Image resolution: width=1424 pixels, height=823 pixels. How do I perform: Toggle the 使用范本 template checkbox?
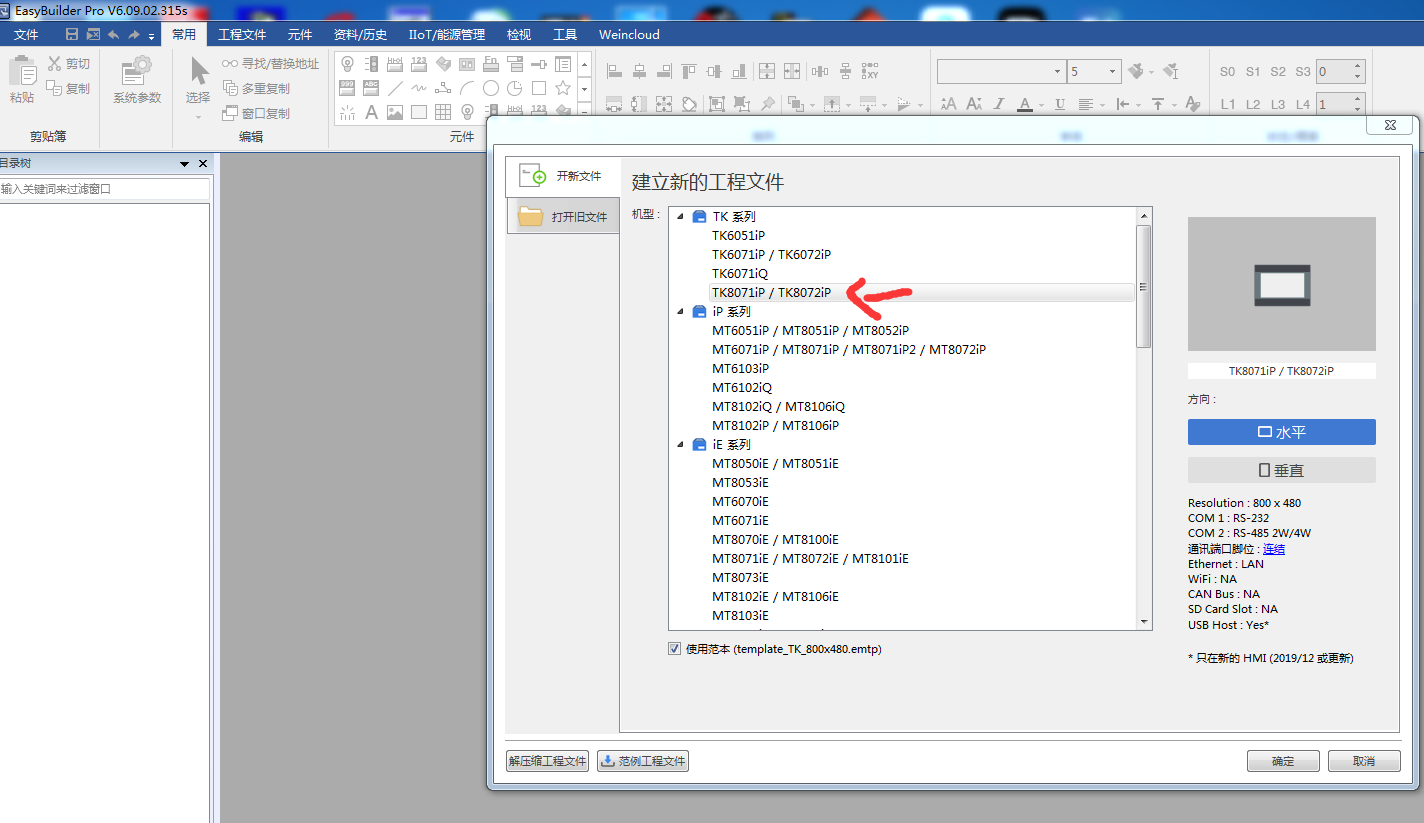point(674,649)
